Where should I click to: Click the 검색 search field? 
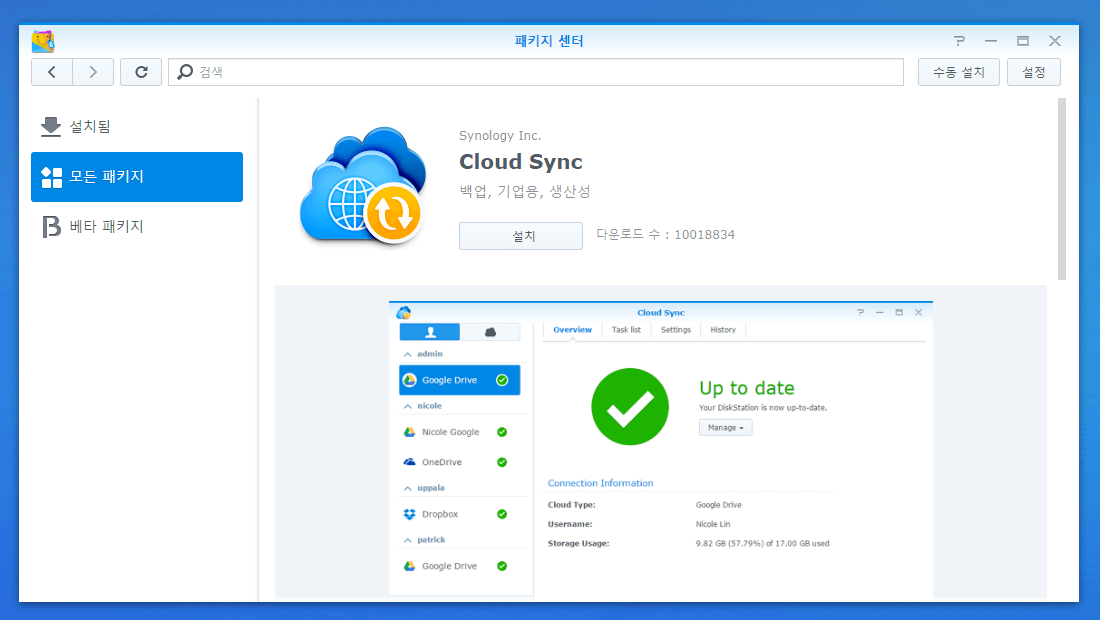[x=536, y=72]
